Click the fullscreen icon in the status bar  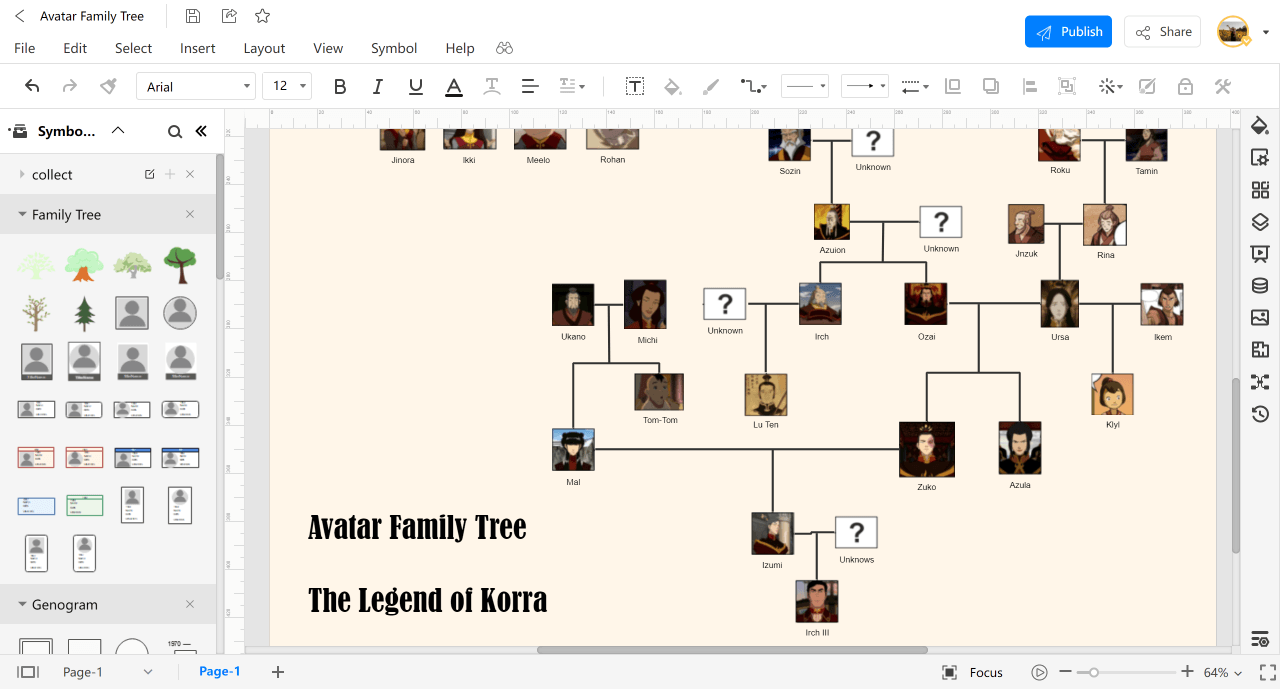tap(1268, 672)
